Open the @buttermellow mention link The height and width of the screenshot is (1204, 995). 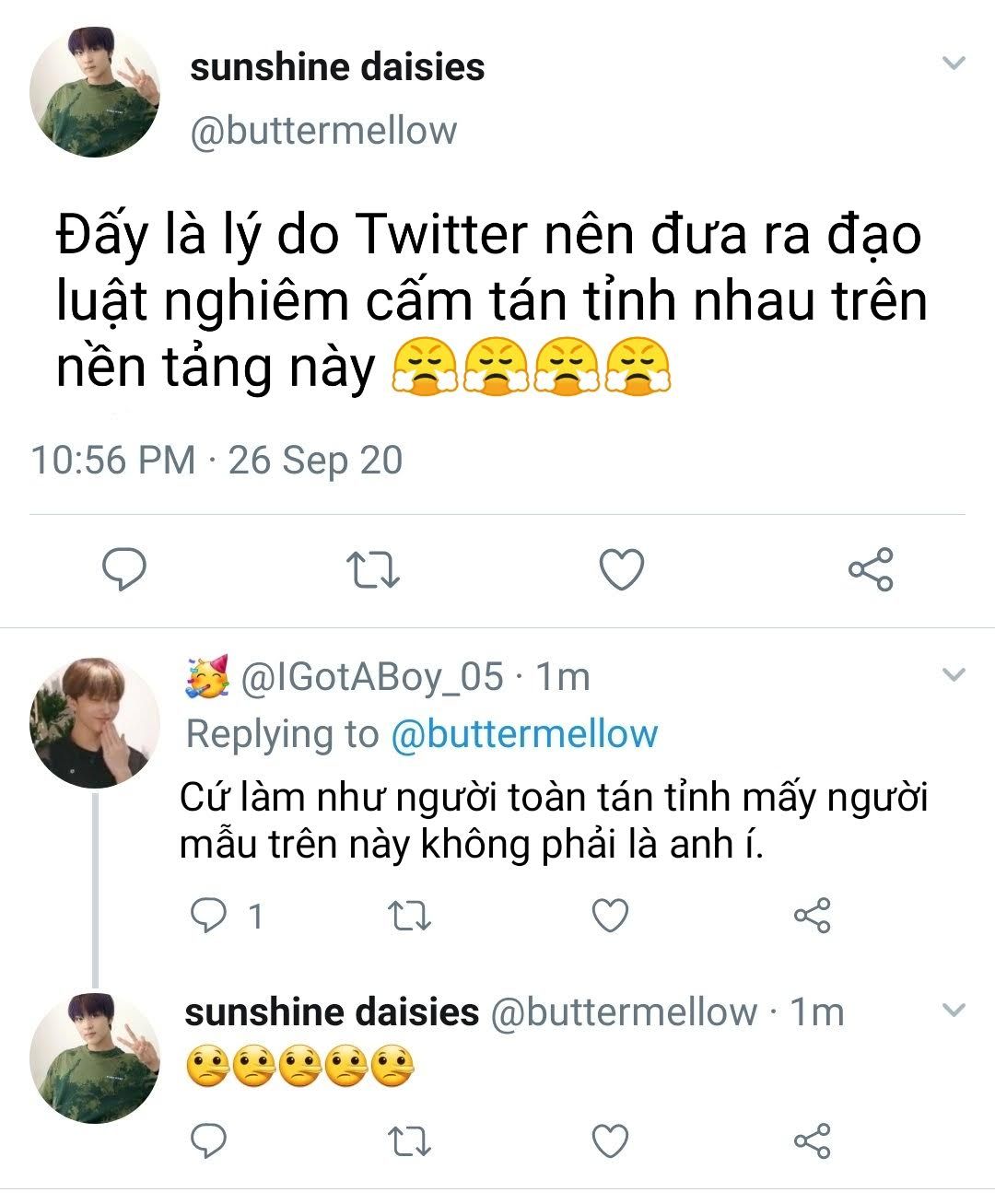[524, 734]
